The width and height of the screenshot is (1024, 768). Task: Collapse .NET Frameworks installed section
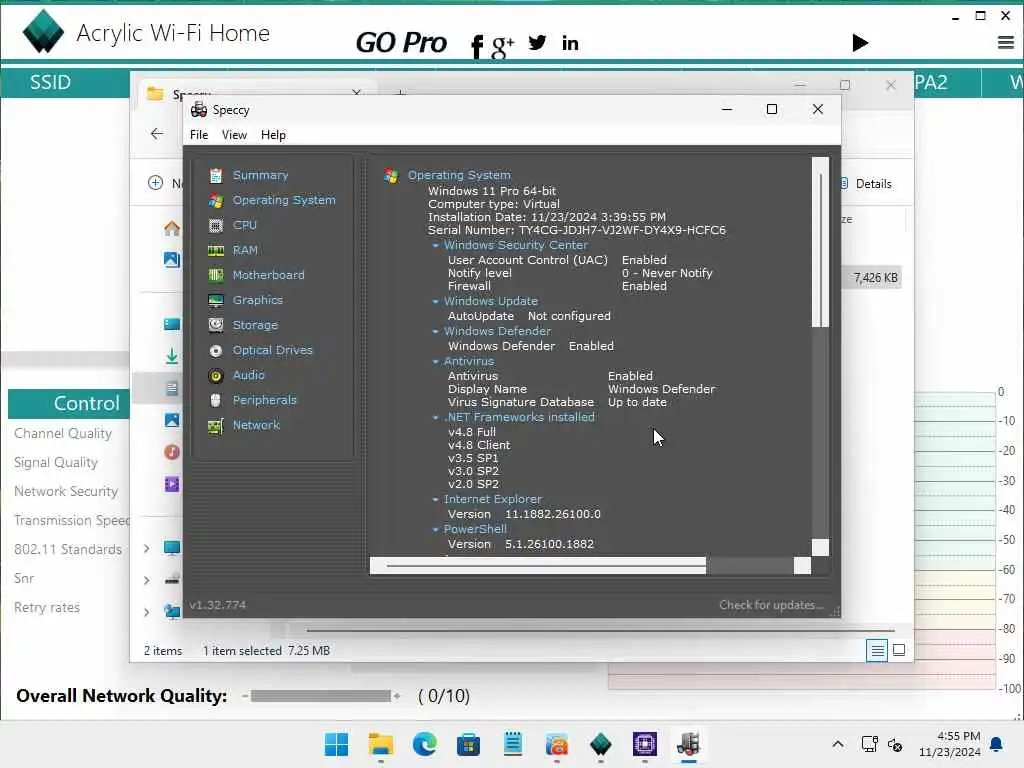coord(436,418)
